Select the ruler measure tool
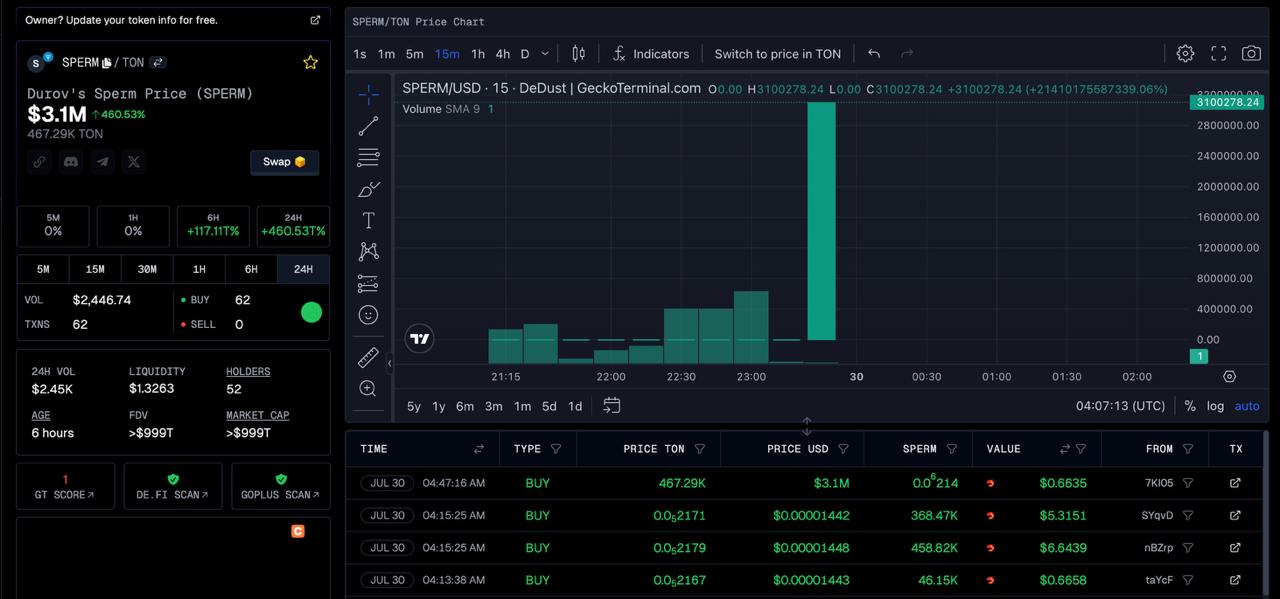This screenshot has width=1280, height=599. pos(368,357)
